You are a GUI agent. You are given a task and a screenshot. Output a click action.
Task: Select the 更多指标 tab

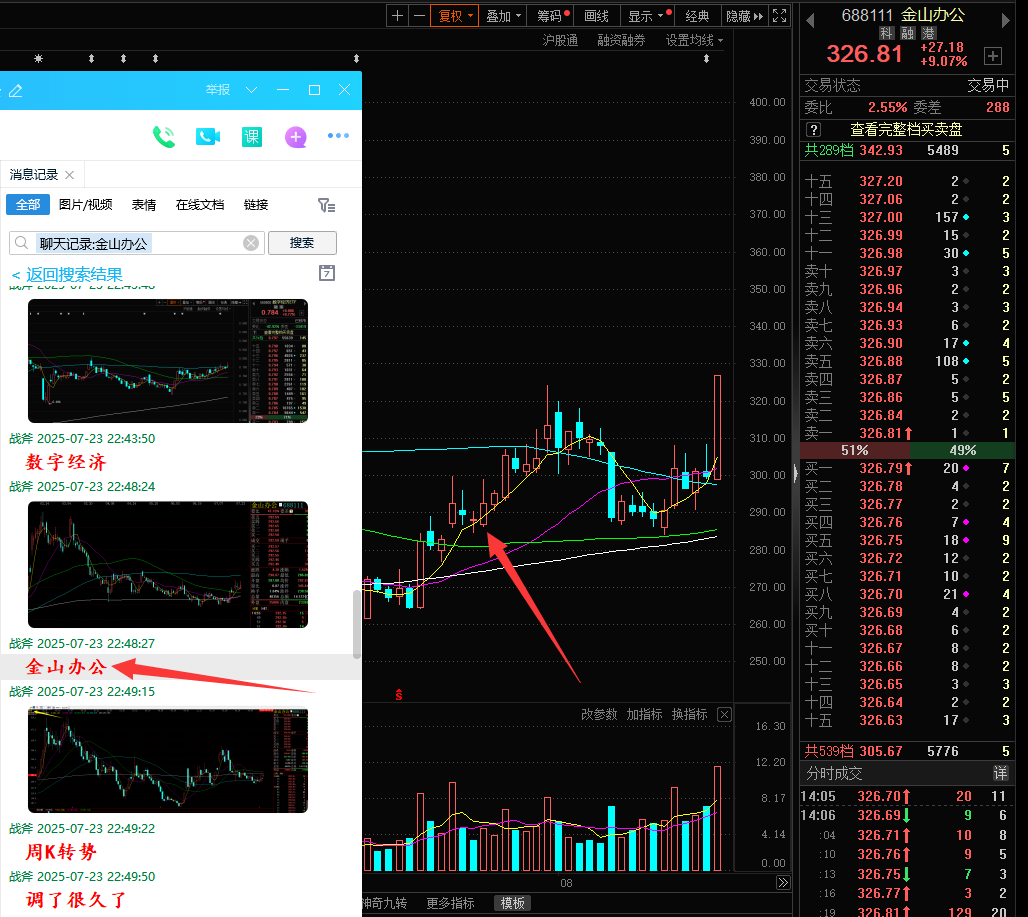(450, 903)
